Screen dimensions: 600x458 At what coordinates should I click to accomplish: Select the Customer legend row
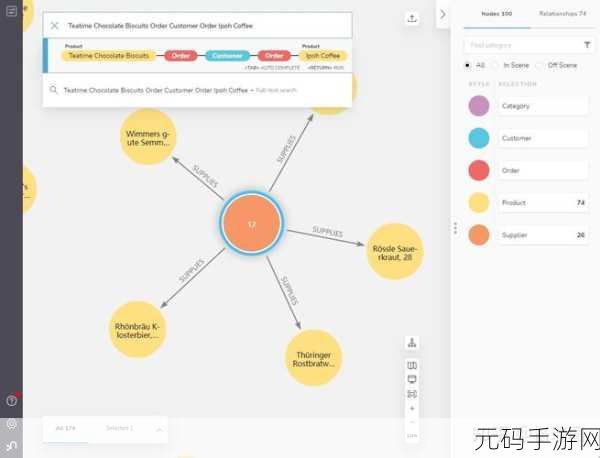[543, 138]
